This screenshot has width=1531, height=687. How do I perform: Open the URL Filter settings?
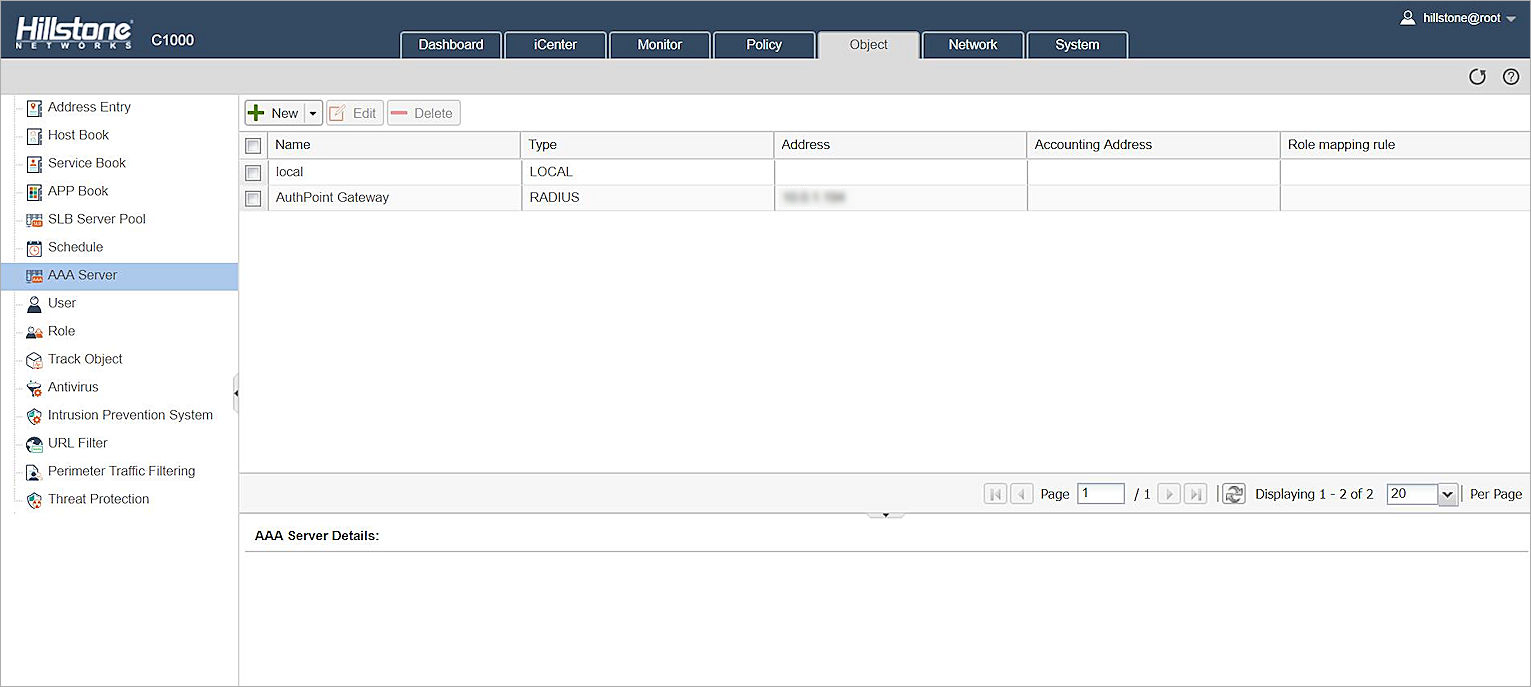point(77,443)
